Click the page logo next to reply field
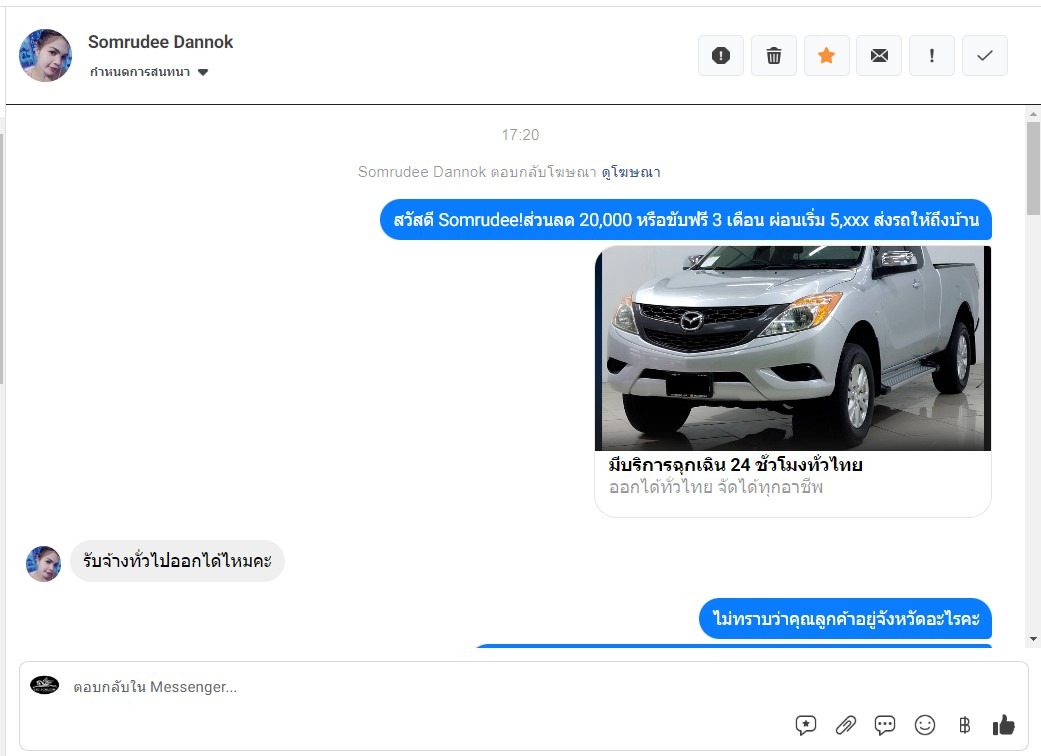Screen dimensions: 1041x756 (x=44, y=685)
